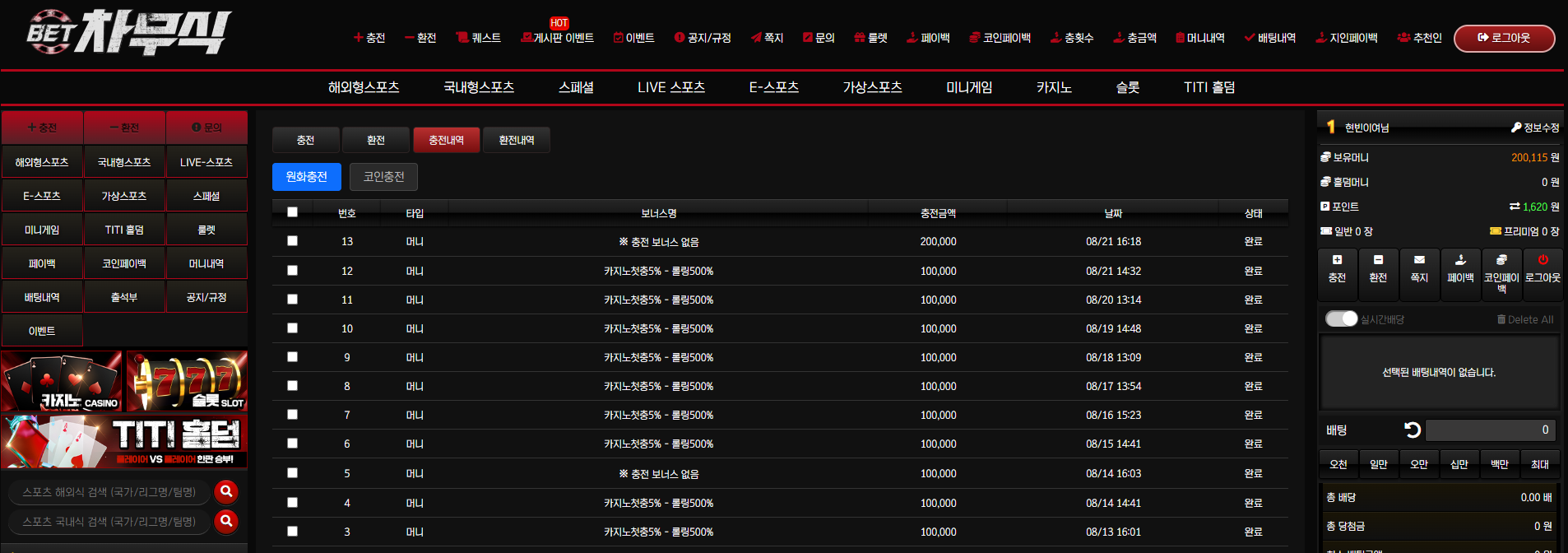Select the checkbox for row number 9
This screenshot has height=553, width=1568.
(292, 357)
